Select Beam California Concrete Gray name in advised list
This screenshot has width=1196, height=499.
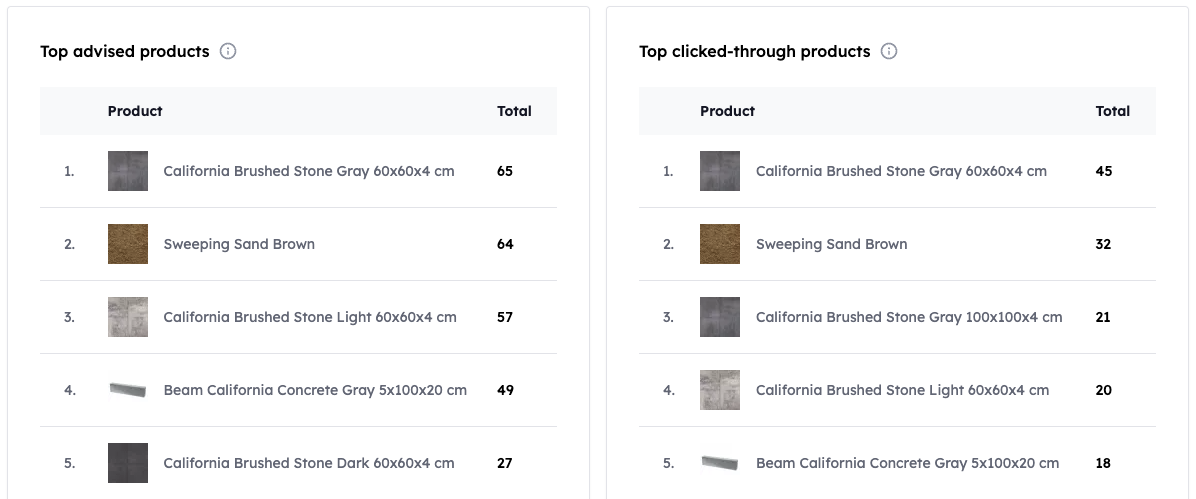coord(315,390)
